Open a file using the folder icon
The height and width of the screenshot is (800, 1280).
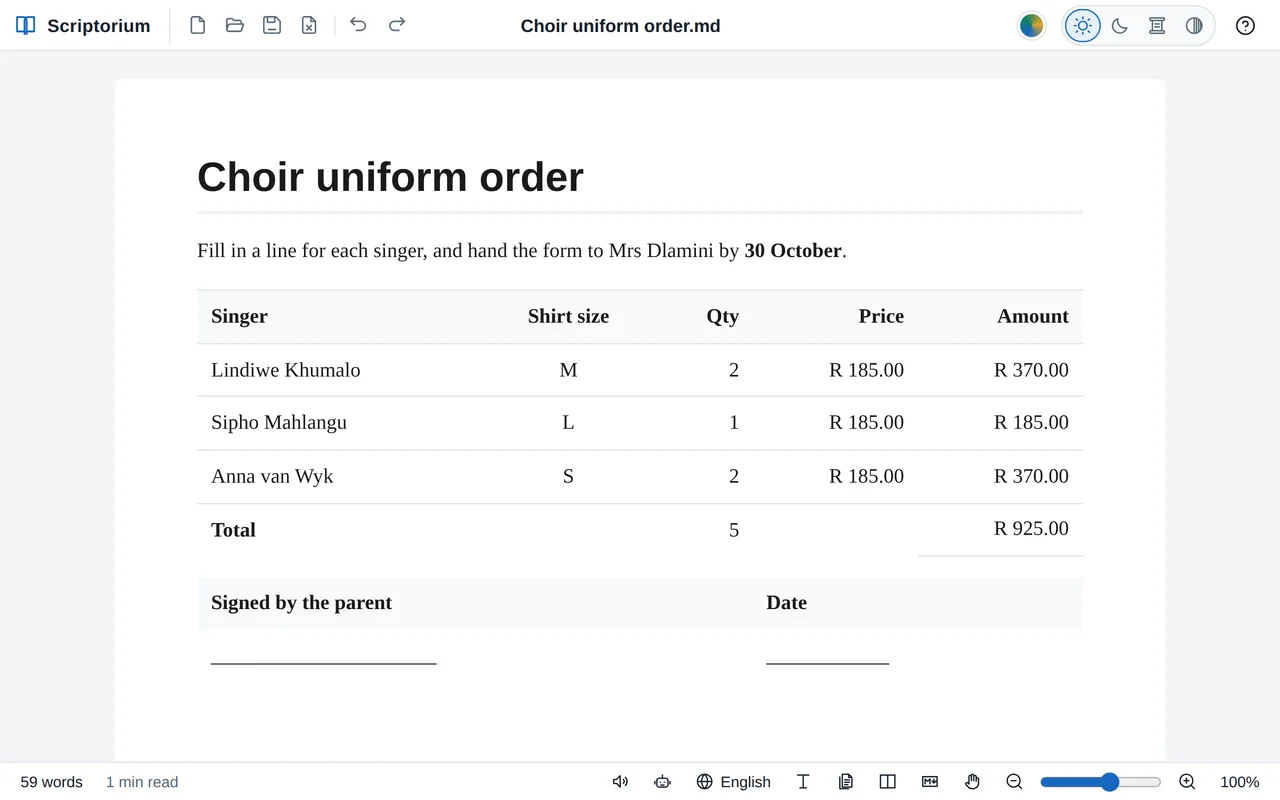click(x=235, y=25)
